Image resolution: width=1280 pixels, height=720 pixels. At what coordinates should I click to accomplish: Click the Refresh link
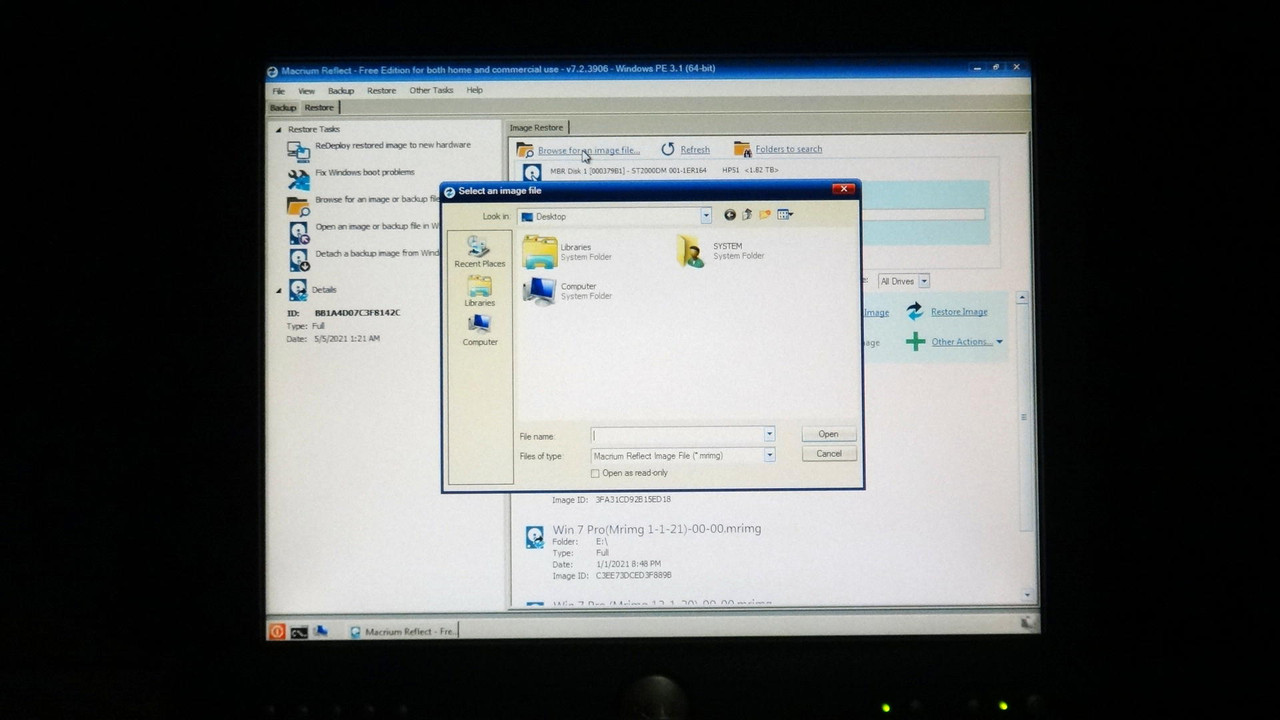point(695,150)
